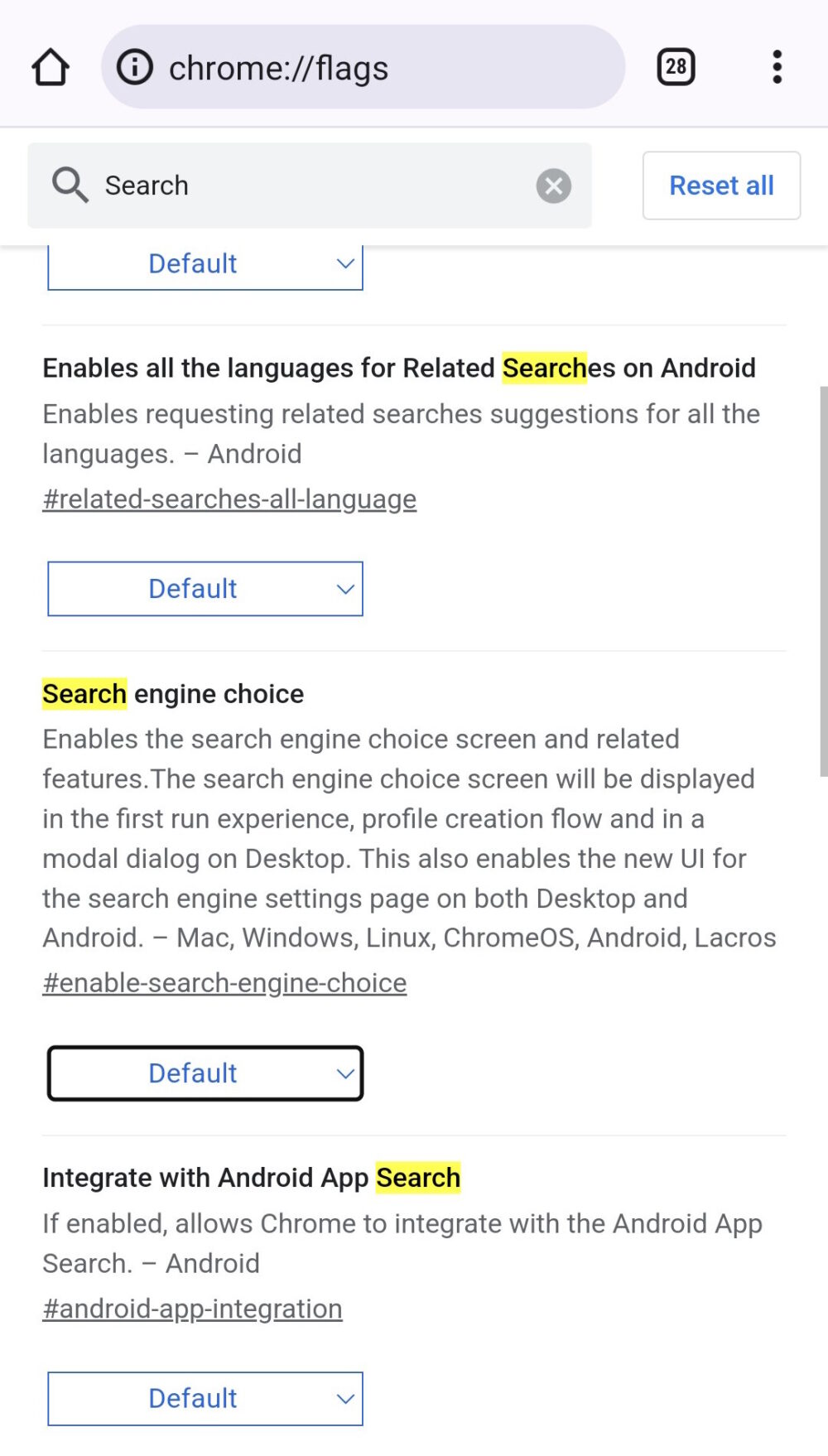
Task: Expand the topmost Default dropdown
Action: [205, 263]
